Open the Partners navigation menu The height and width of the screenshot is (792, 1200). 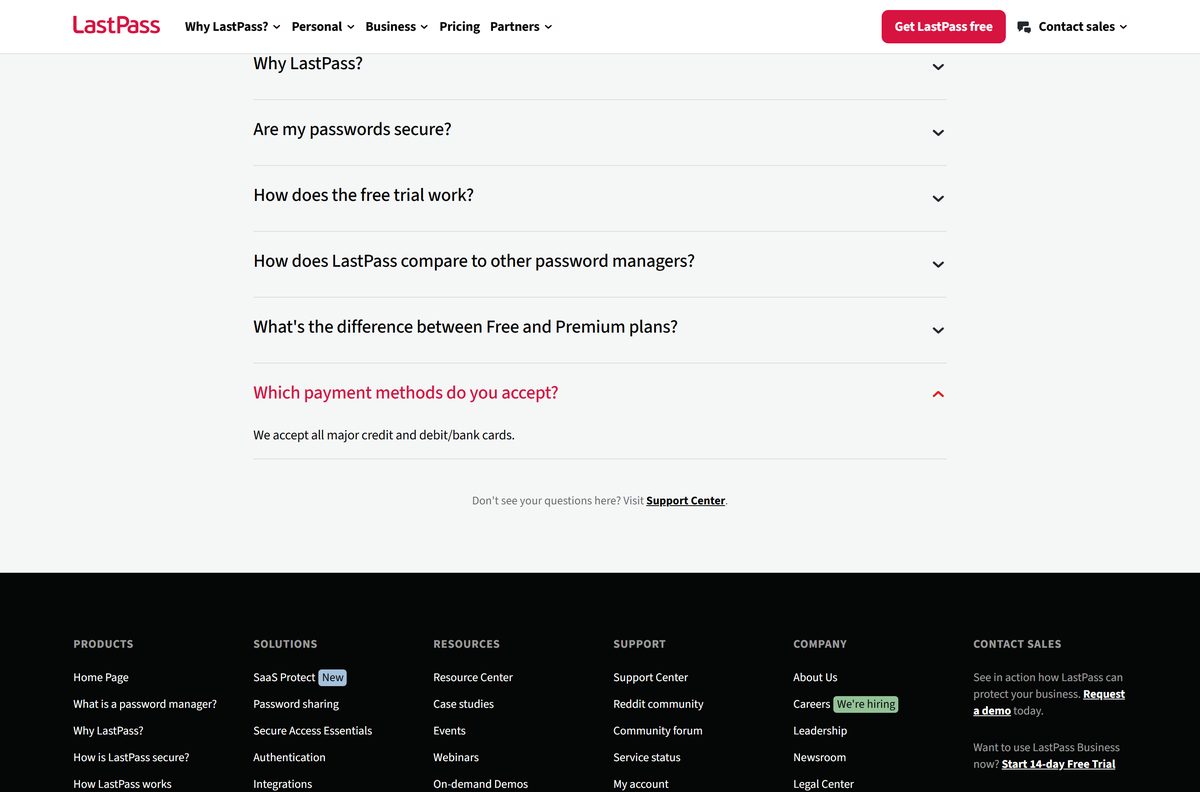(x=521, y=27)
